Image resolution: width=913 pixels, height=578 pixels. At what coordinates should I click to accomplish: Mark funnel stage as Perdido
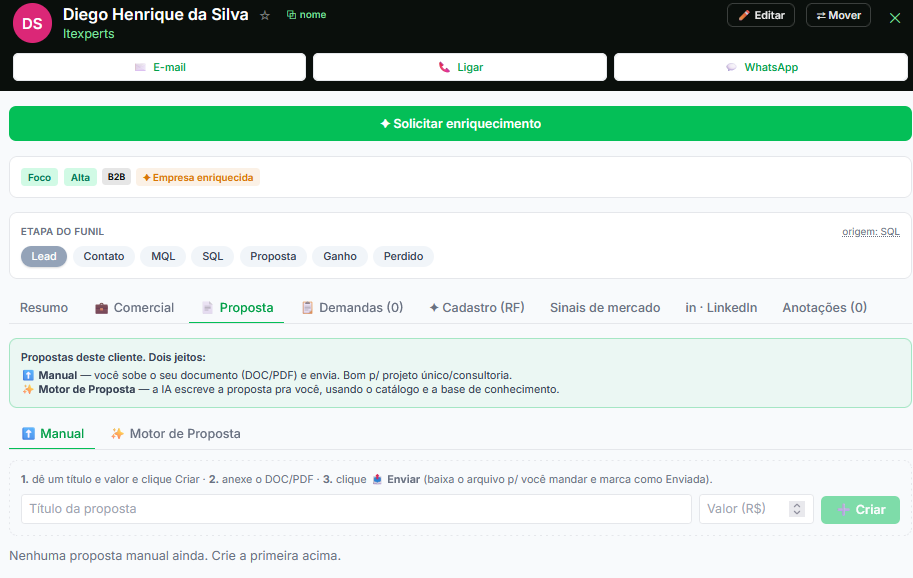pos(404,256)
